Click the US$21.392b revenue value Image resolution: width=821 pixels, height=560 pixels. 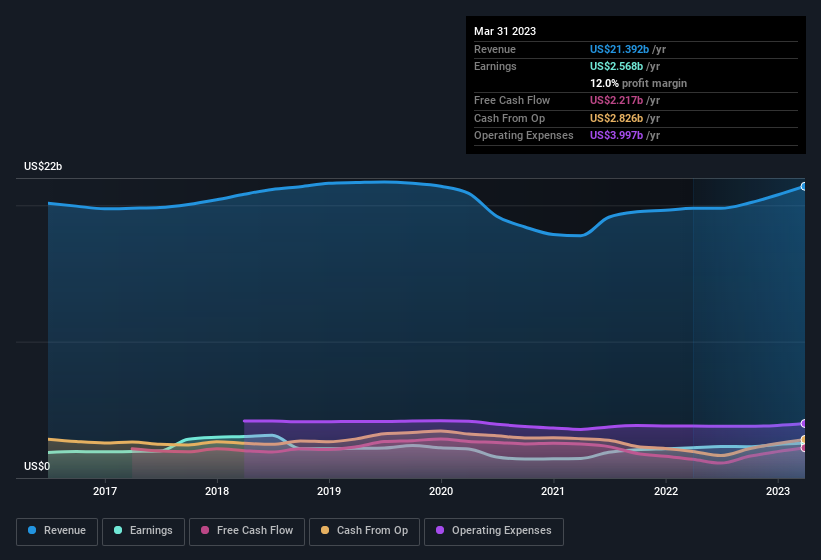point(619,49)
